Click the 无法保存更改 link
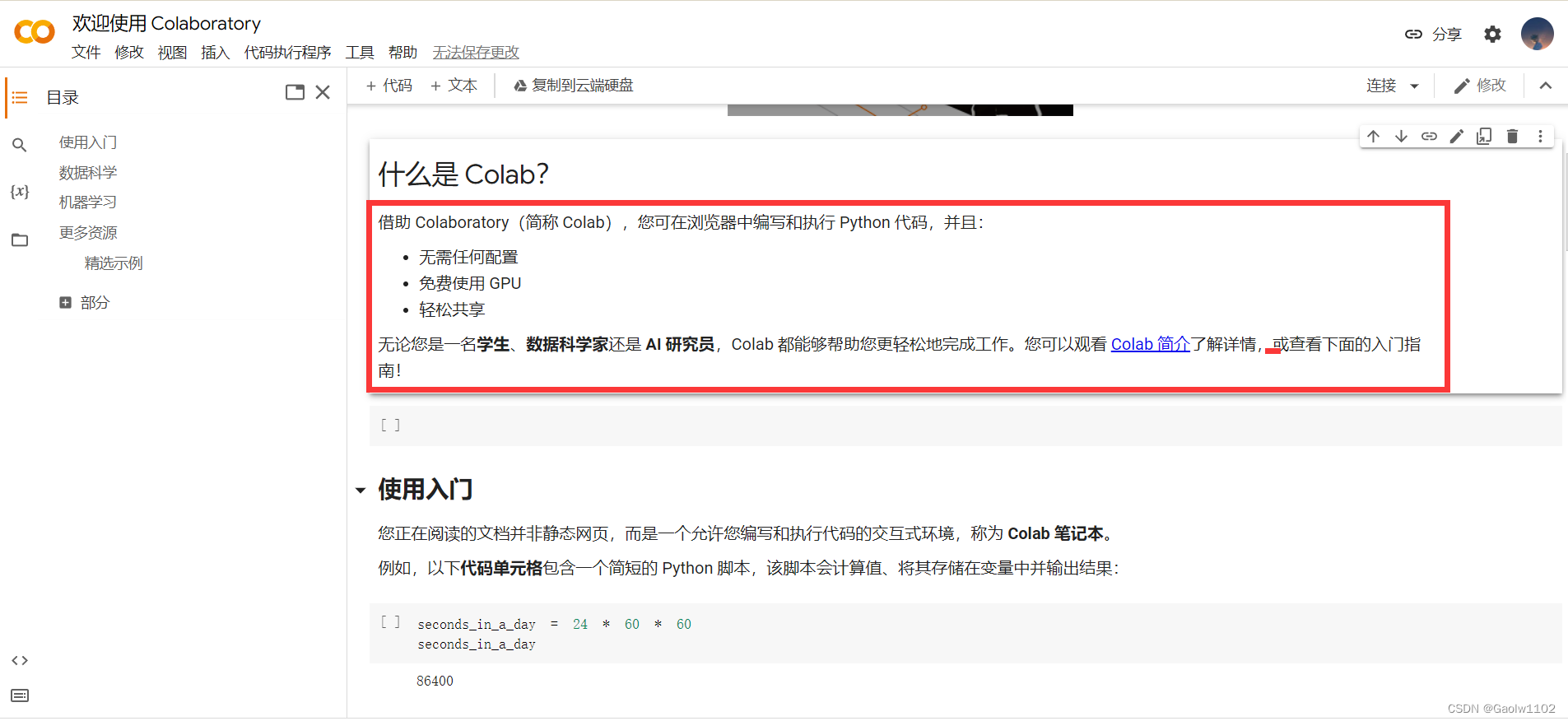Viewport: 1568px width, 721px height. pyautogui.click(x=476, y=53)
